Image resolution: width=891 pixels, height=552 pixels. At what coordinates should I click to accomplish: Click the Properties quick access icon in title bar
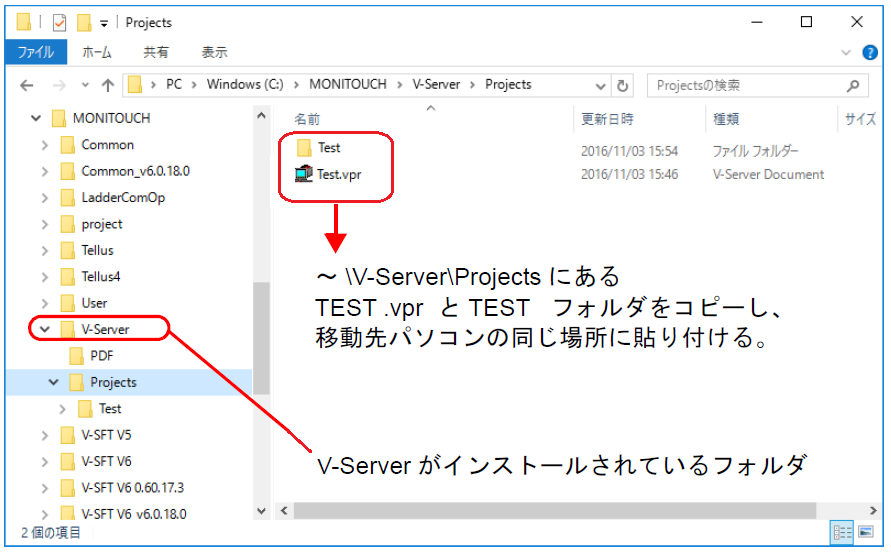pyautogui.click(x=59, y=22)
